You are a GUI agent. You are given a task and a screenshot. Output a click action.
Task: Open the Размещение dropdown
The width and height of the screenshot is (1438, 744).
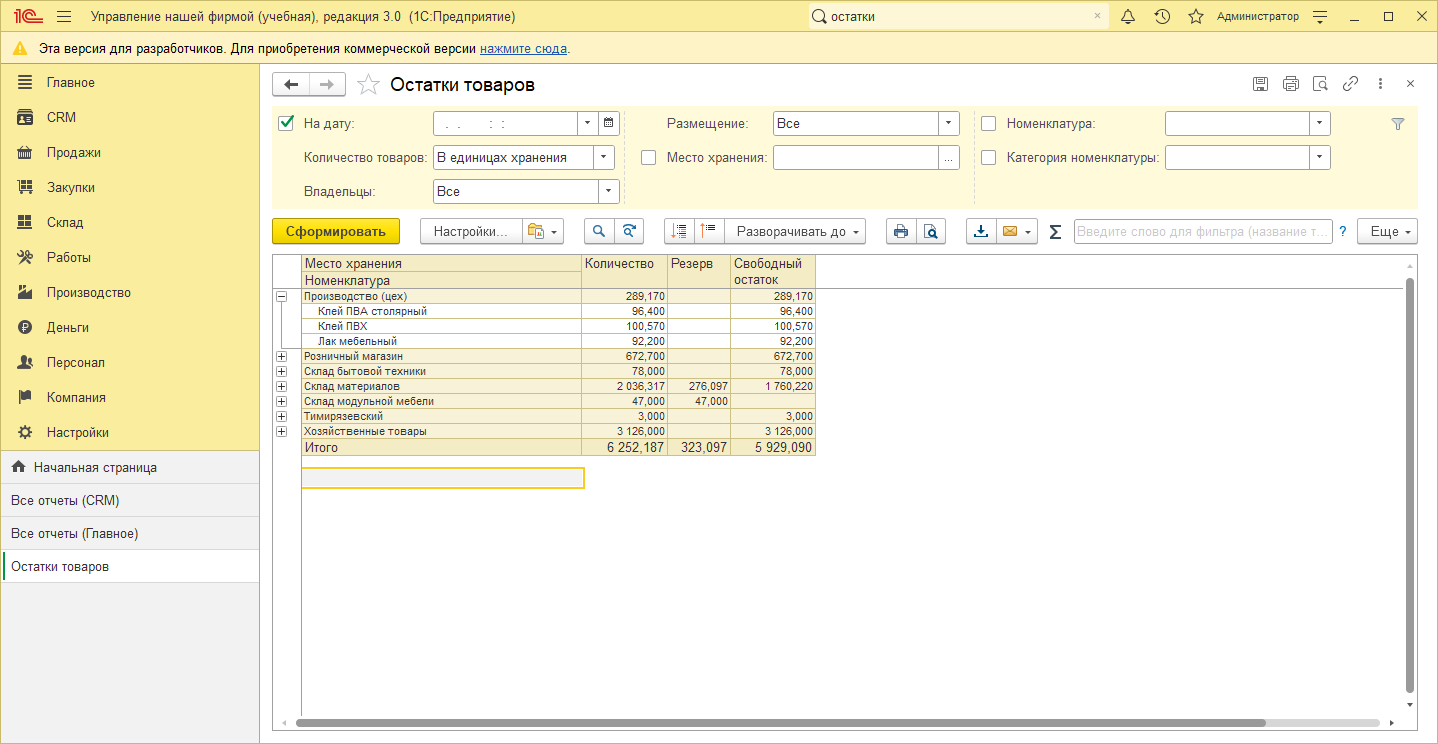pyautogui.click(x=949, y=123)
